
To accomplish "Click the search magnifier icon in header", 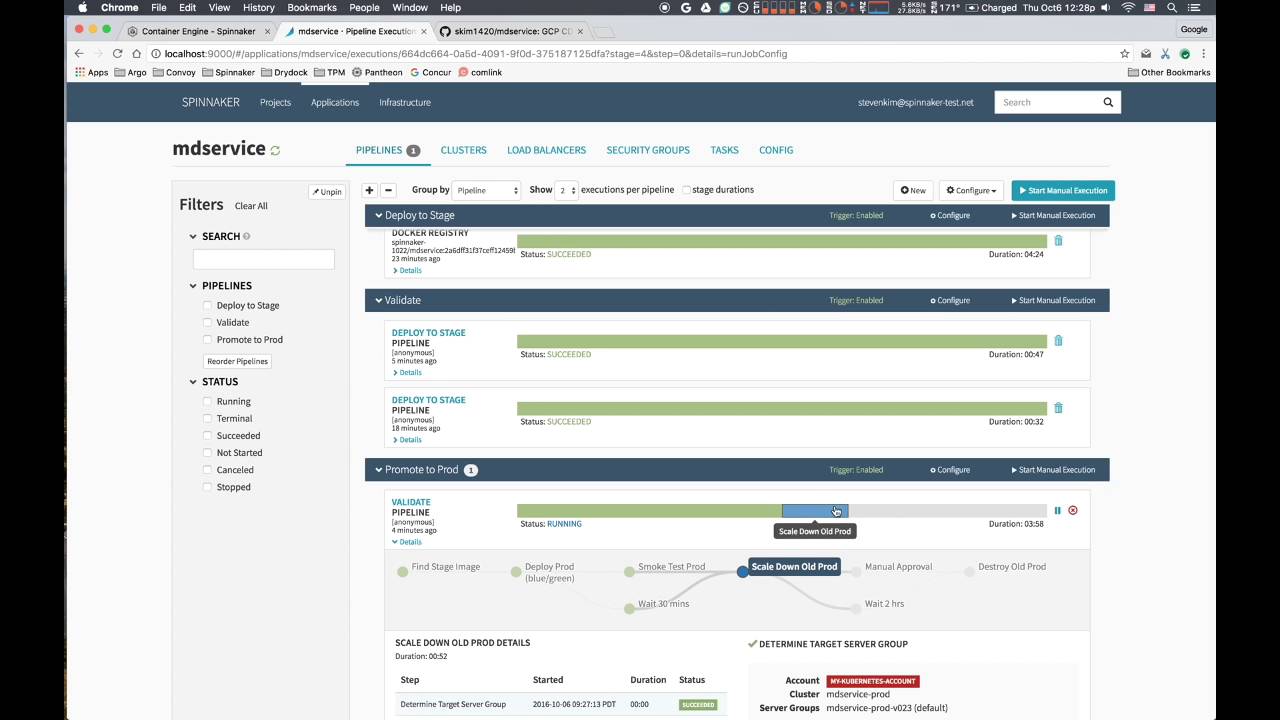I will [x=1108, y=102].
